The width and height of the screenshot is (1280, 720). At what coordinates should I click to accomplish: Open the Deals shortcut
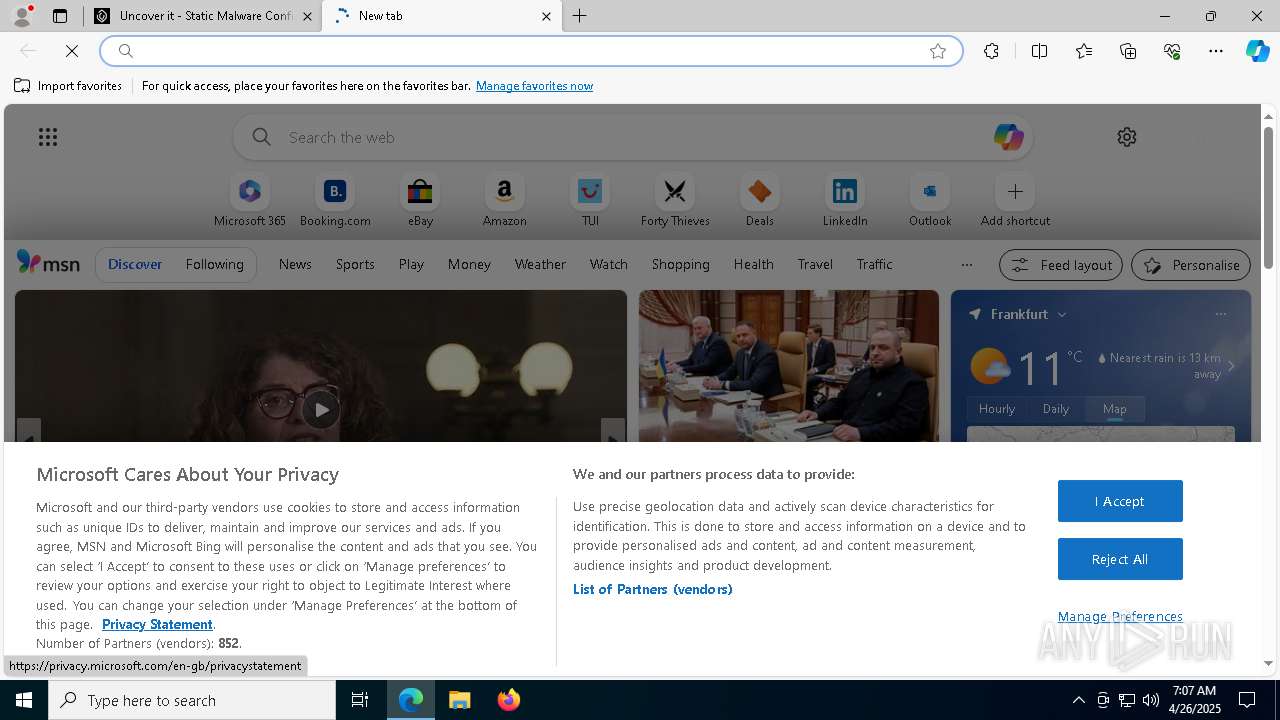[760, 201]
